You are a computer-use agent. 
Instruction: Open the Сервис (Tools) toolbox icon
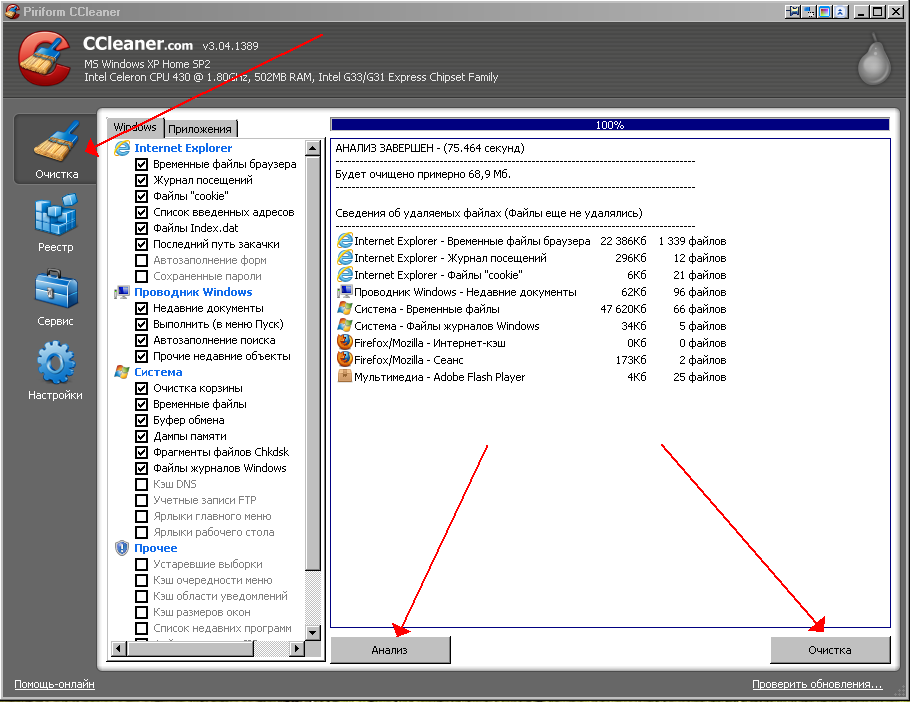click(56, 288)
